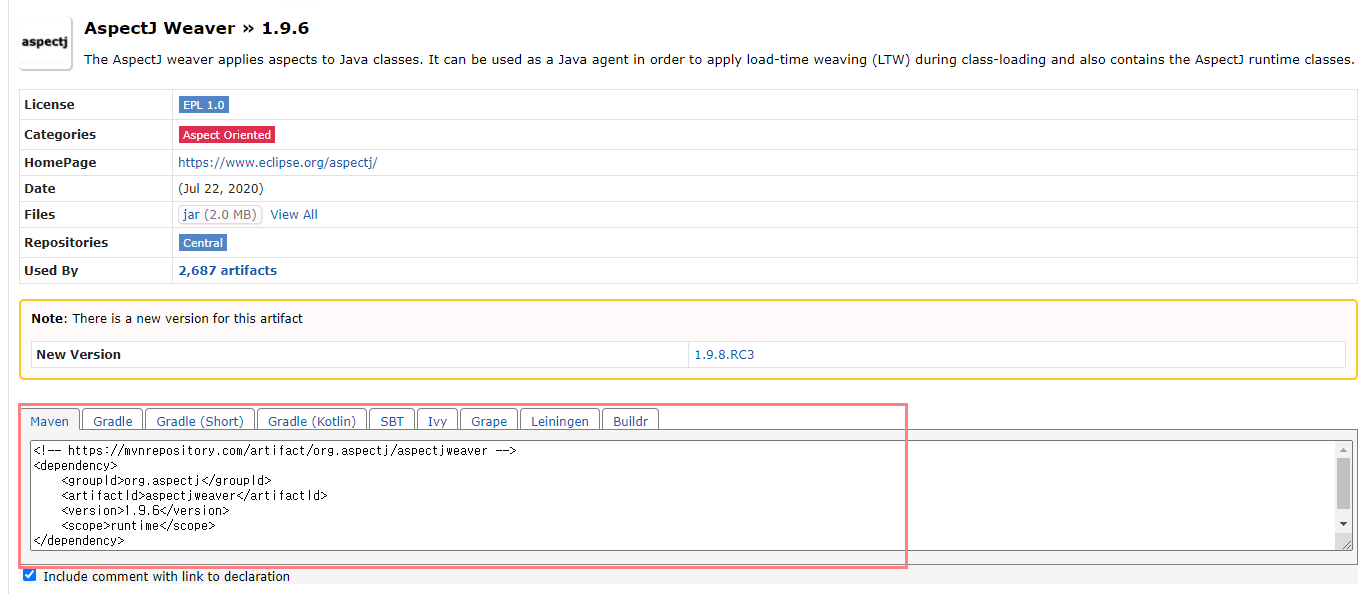Screen dimensions: 1368x594
Task: Click the snippet scrollbar up arrow
Action: coord(1343,451)
